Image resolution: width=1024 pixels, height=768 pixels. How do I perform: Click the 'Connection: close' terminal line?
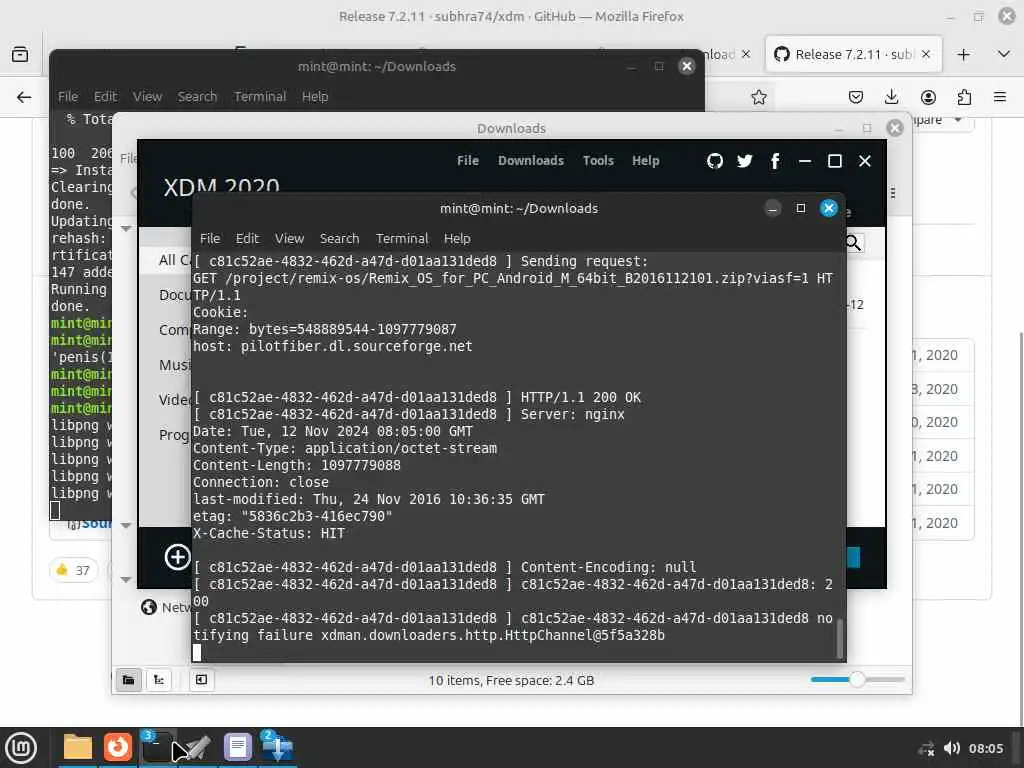pos(261,482)
